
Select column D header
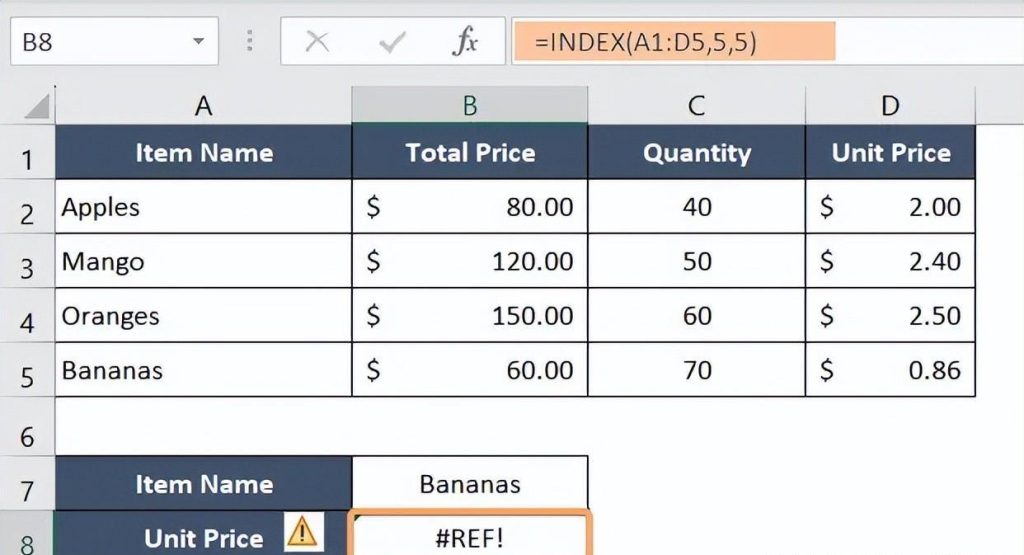coord(890,106)
